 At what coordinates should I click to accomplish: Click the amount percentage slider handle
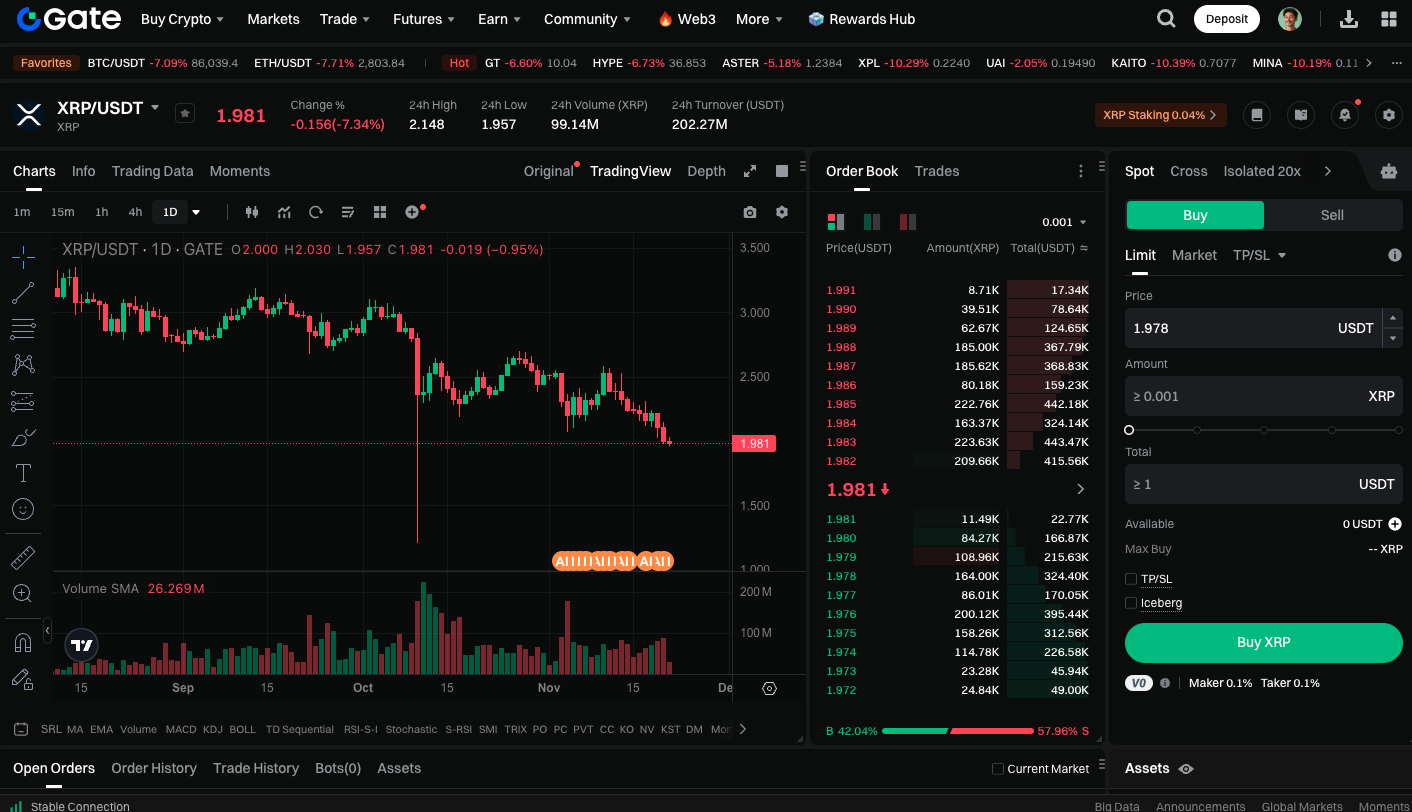(1129, 430)
